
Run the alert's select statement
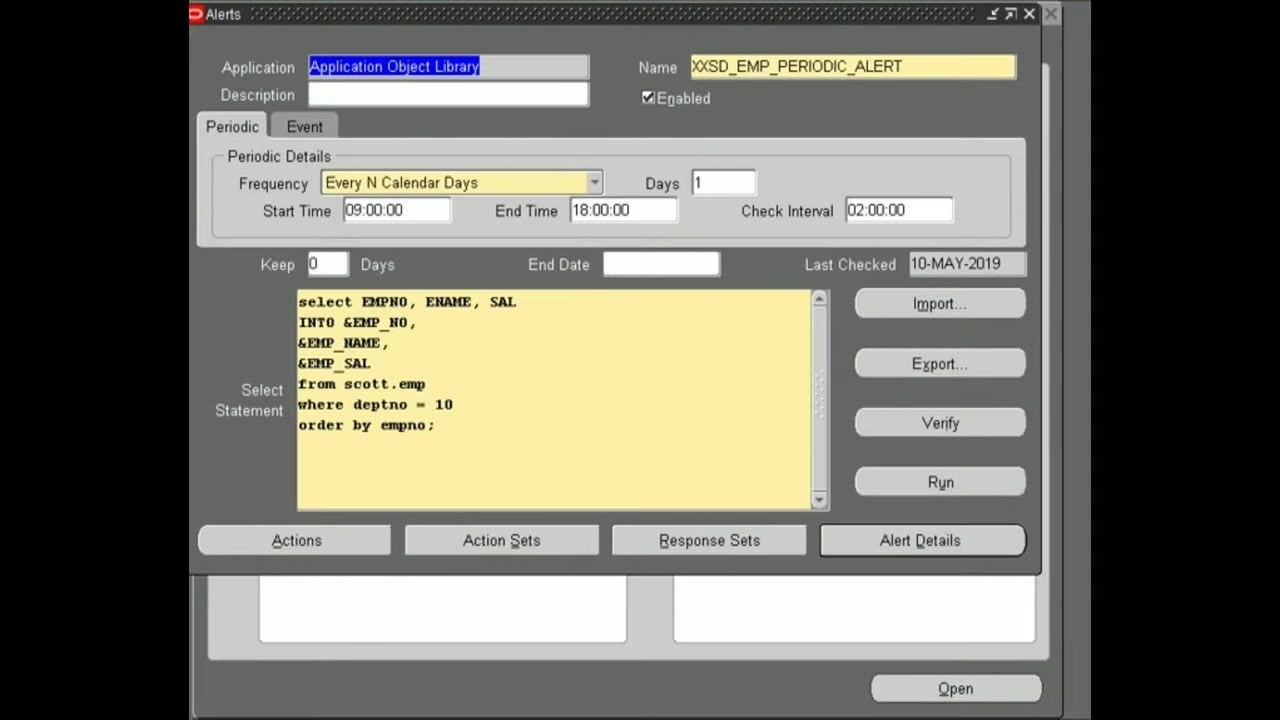[940, 482]
